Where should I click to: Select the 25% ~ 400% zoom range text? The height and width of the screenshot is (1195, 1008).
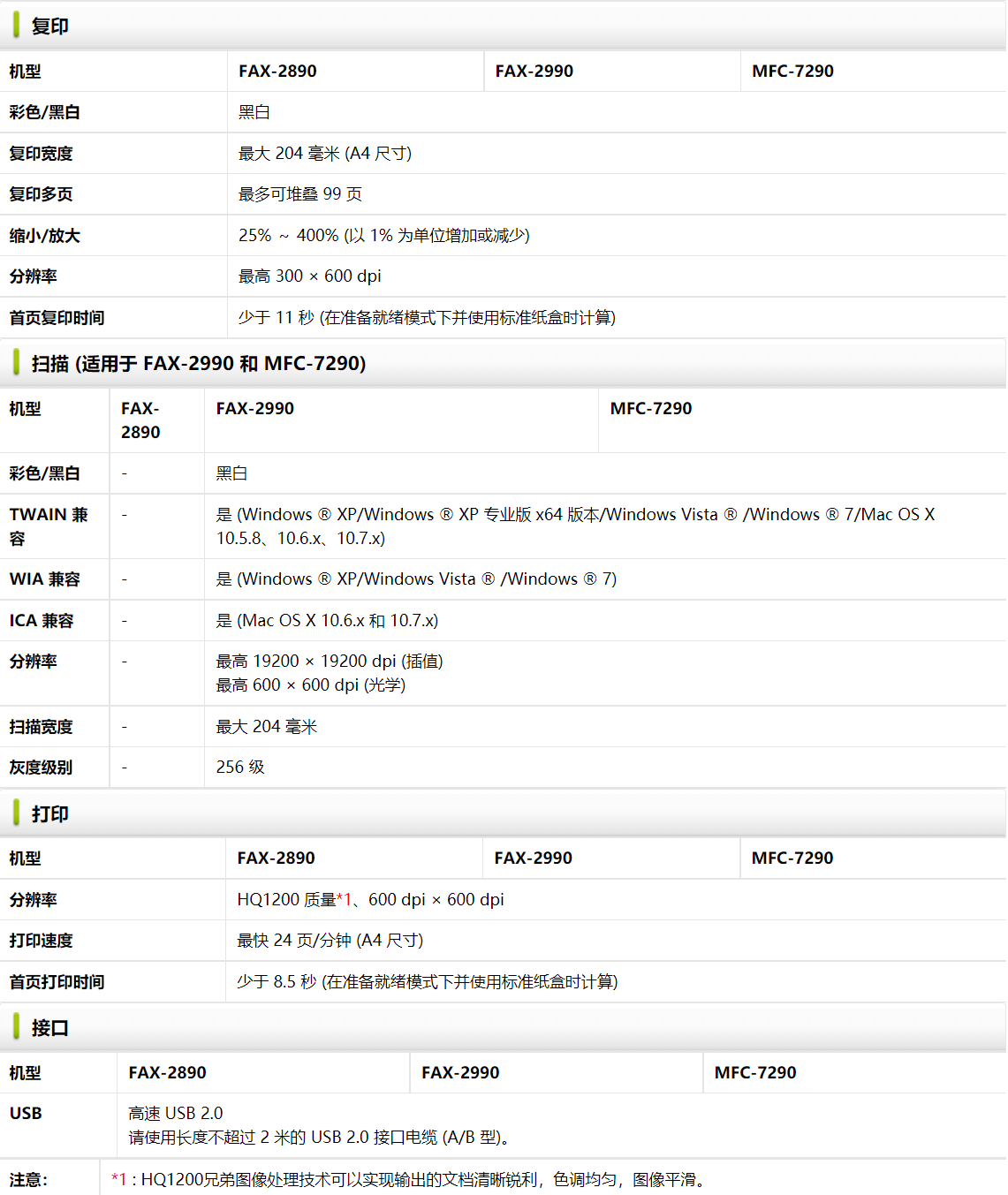click(x=384, y=236)
